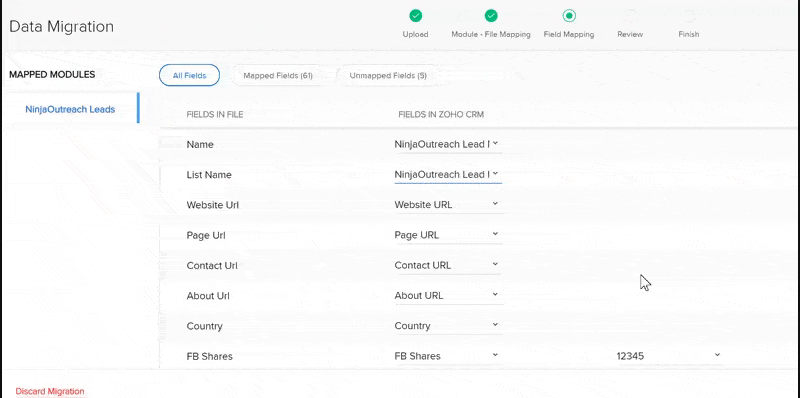Open the Country mapping dropdown
This screenshot has width=800, height=398.
click(447, 326)
